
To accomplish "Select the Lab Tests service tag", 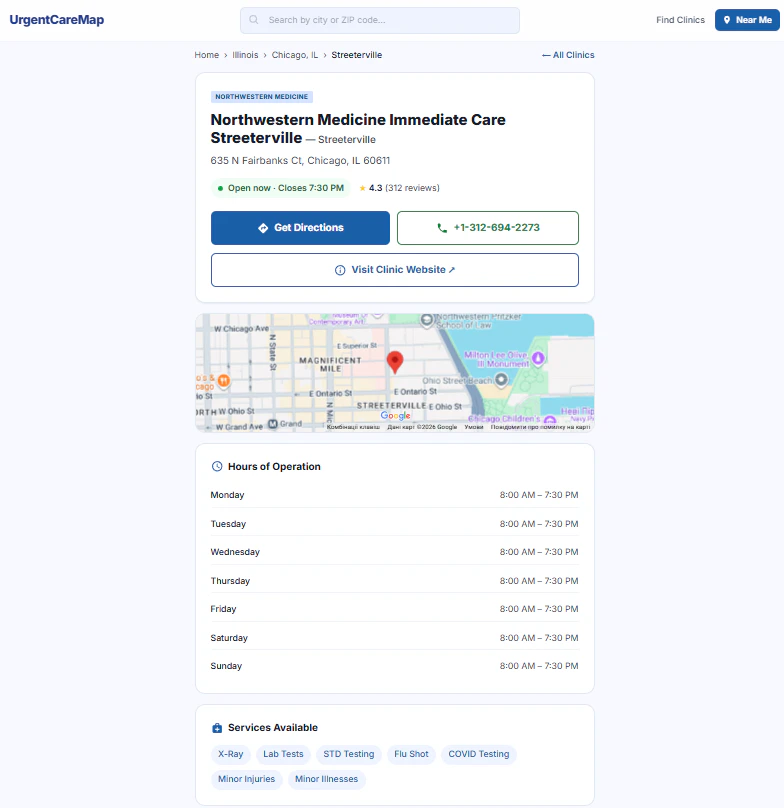I will pyautogui.click(x=283, y=754).
